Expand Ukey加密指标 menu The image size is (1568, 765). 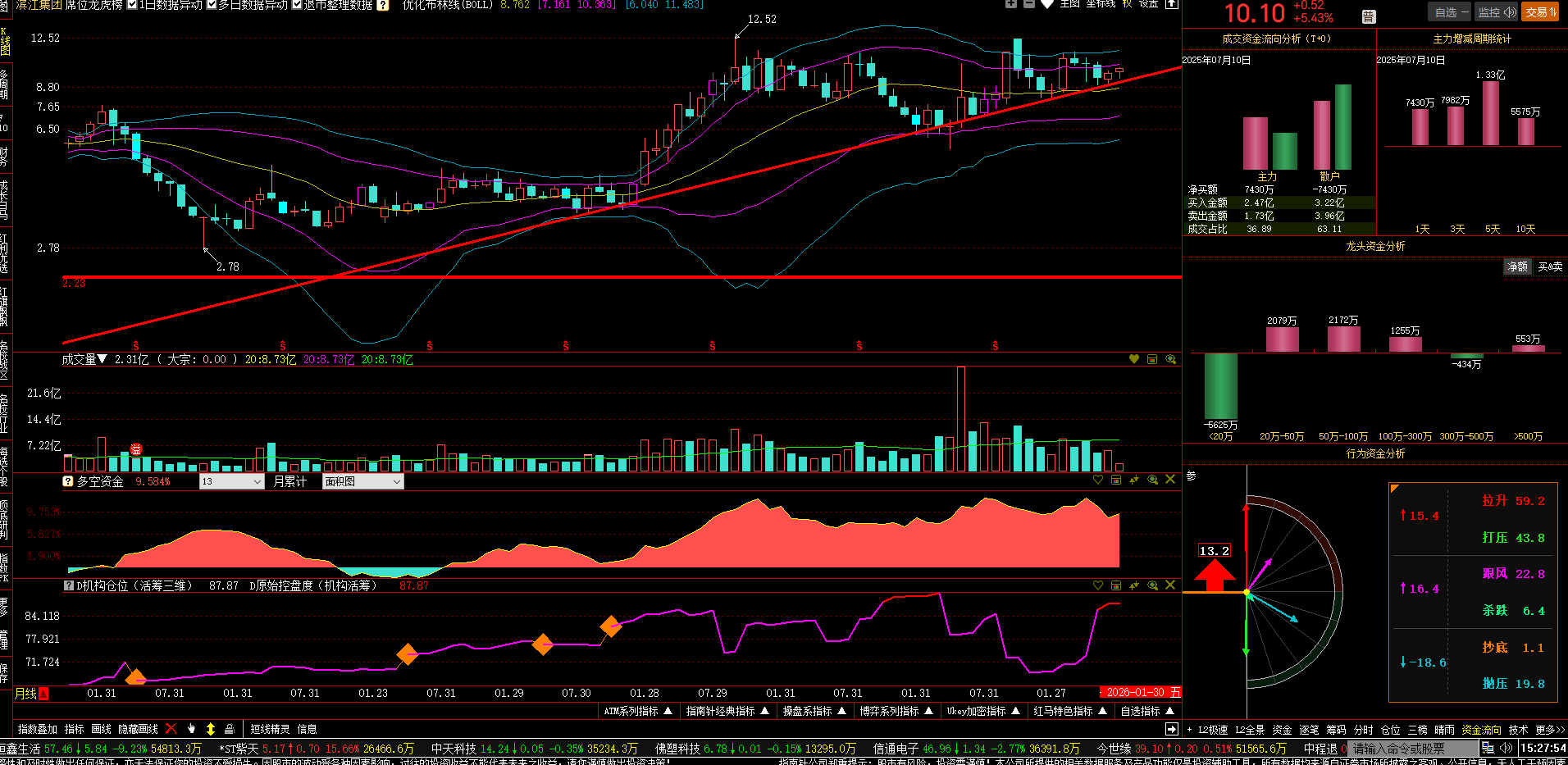[x=983, y=711]
